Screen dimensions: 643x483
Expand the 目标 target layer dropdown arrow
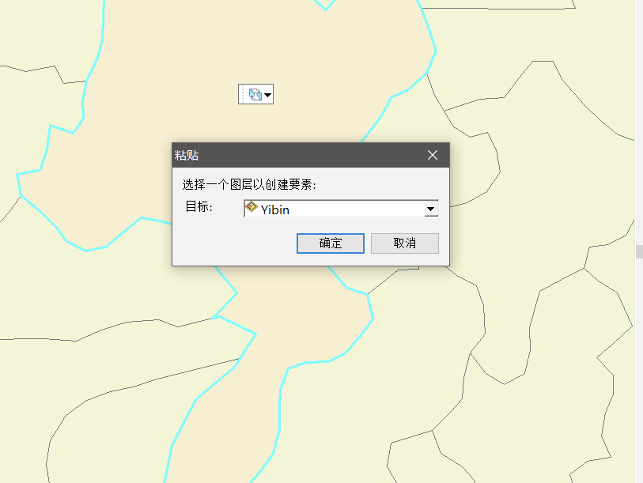click(431, 209)
